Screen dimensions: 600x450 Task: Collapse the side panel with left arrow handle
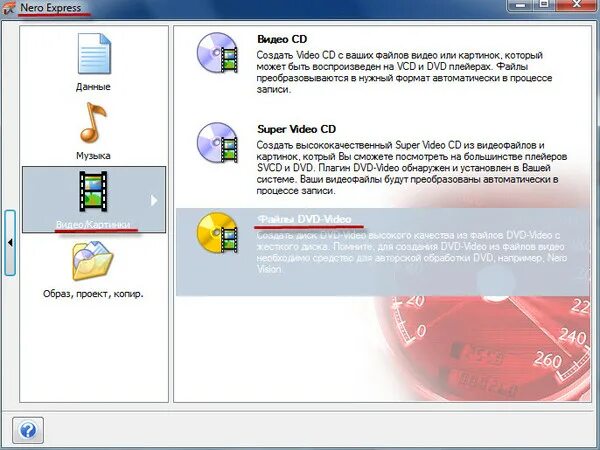[x=10, y=243]
